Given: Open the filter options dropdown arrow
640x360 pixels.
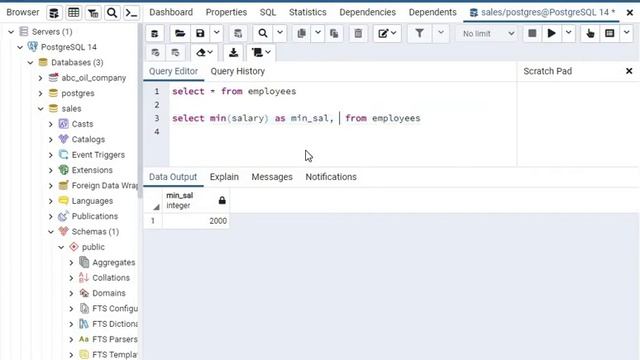Looking at the screenshot, I should [x=441, y=33].
